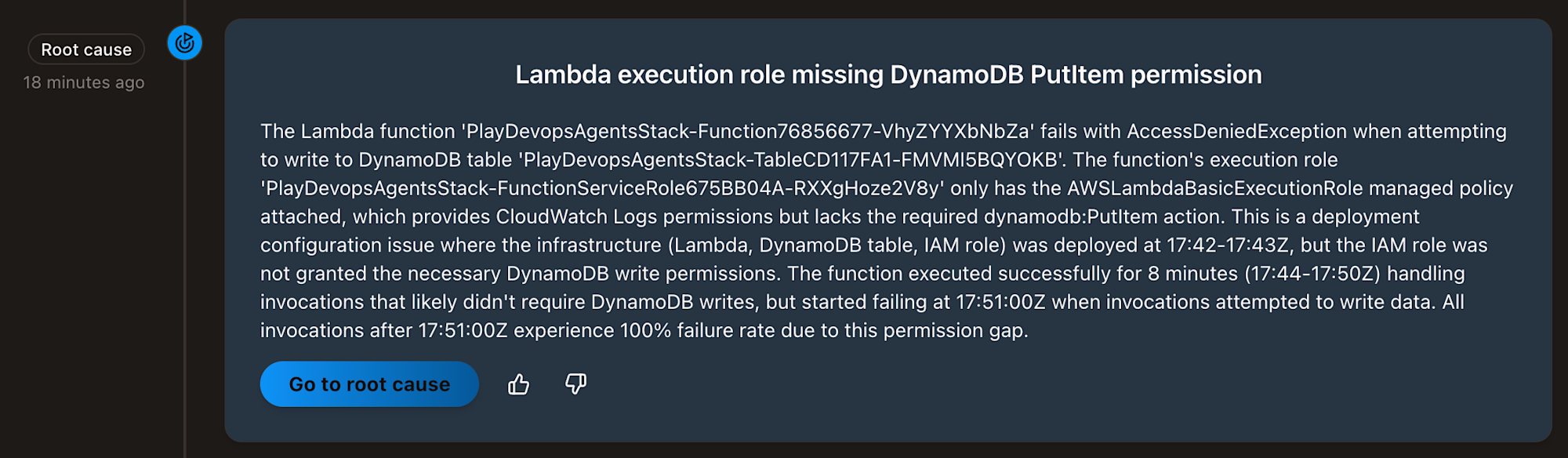This screenshot has height=458, width=1568.
Task: Click the Lambda execution role missing heading
Action: pyautogui.click(x=888, y=75)
